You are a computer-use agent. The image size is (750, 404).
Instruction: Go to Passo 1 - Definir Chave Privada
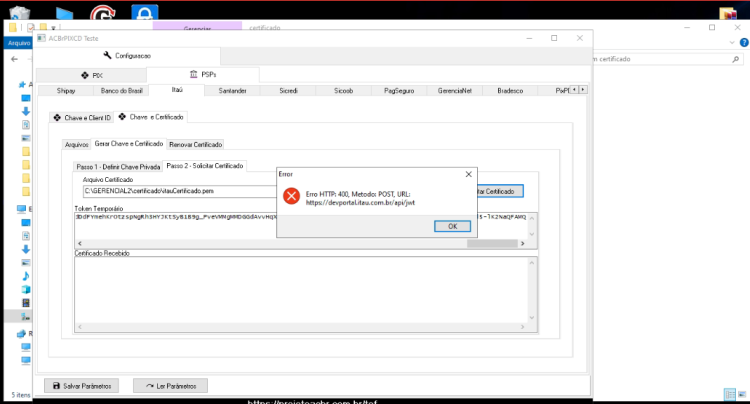tap(118, 167)
